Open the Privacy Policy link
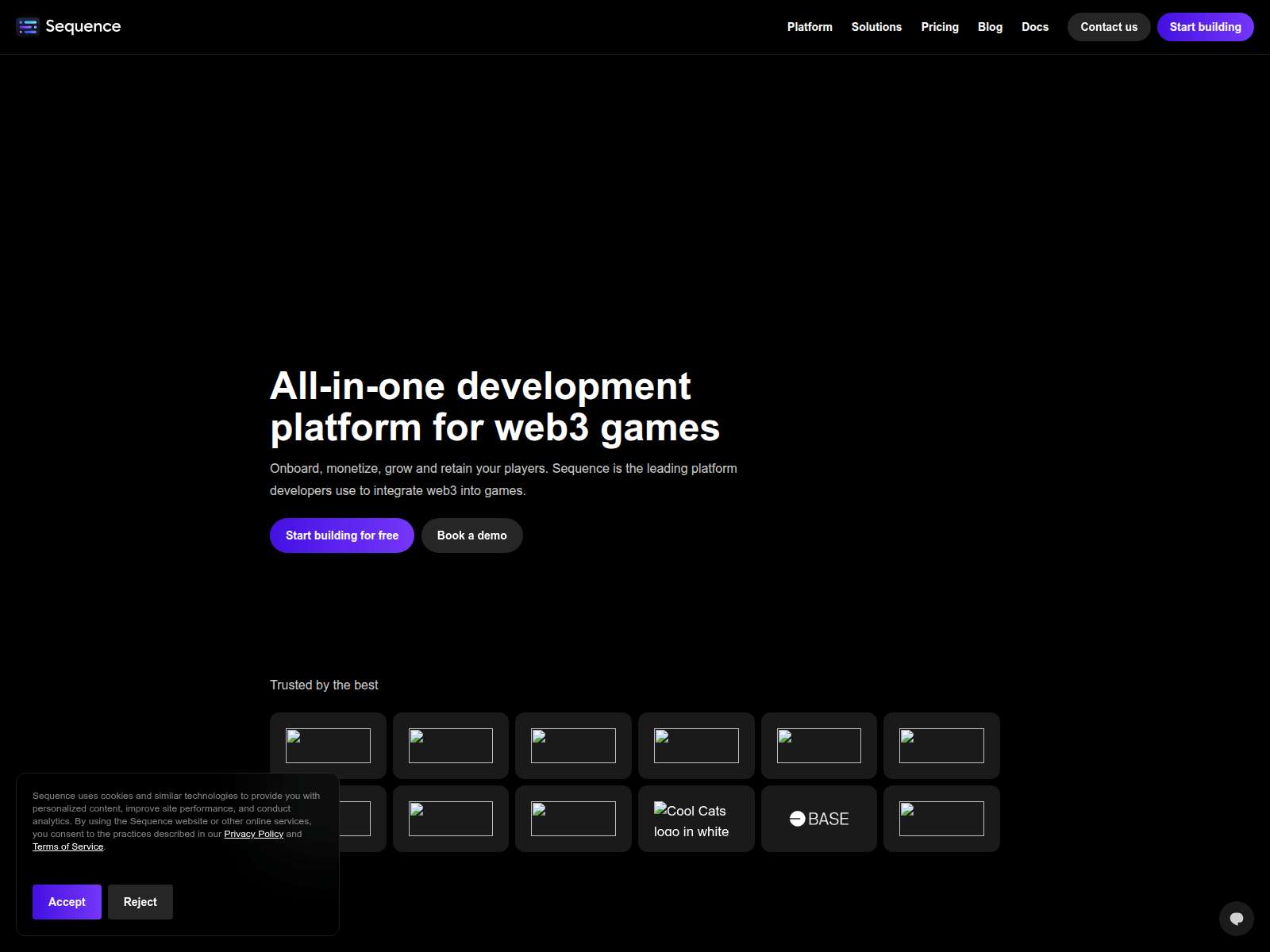Viewport: 1270px width, 952px height. coord(254,834)
